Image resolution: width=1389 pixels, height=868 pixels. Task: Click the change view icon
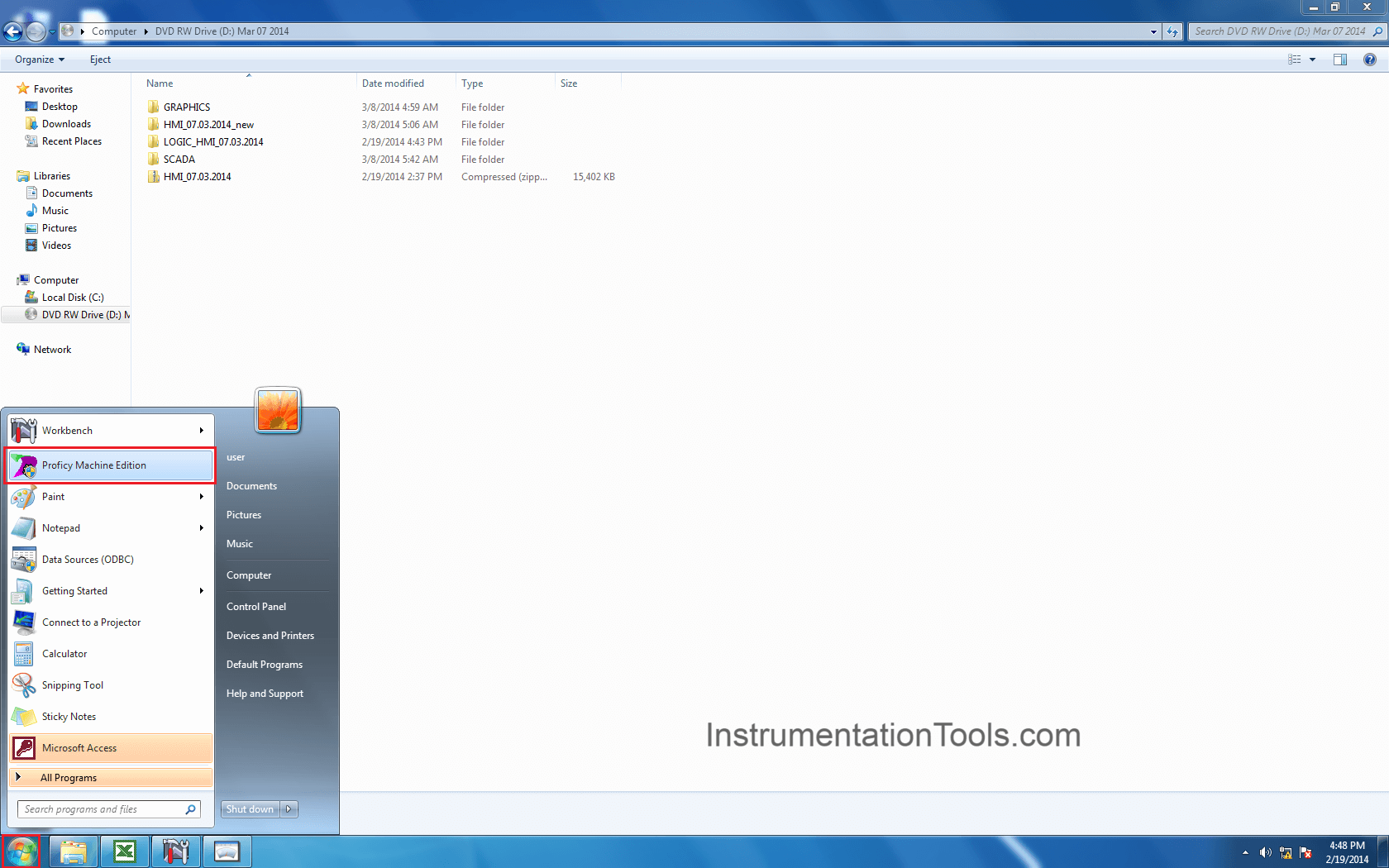1295,60
